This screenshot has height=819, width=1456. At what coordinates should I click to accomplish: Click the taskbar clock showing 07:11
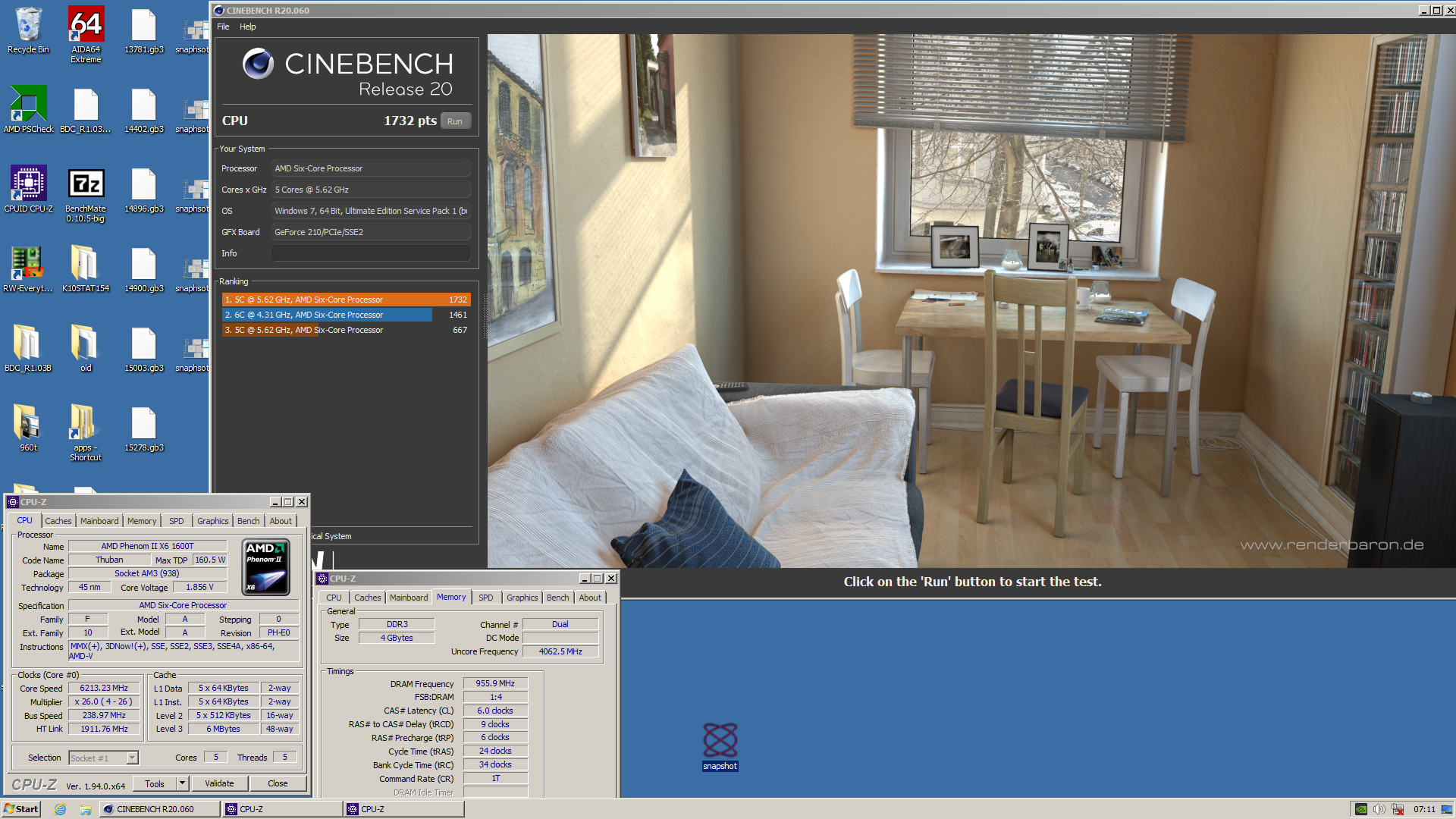pyautogui.click(x=1424, y=809)
